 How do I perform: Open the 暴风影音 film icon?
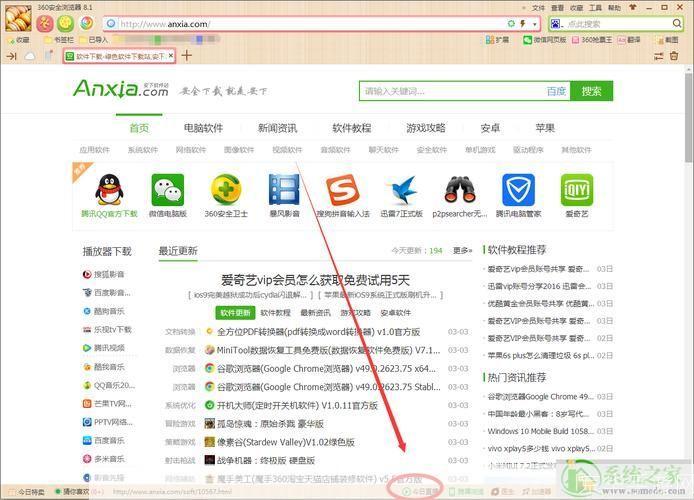click(x=284, y=189)
